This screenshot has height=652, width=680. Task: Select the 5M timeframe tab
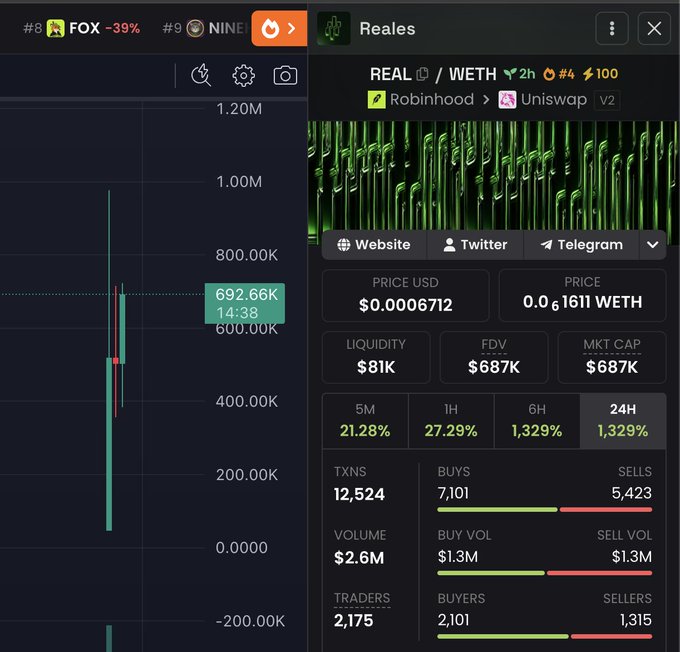(x=365, y=420)
